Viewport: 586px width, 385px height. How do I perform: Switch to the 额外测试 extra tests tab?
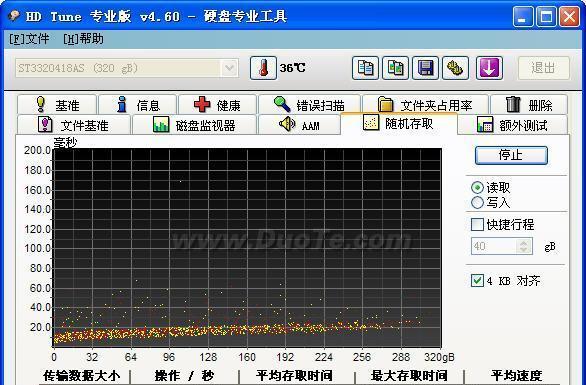512,125
